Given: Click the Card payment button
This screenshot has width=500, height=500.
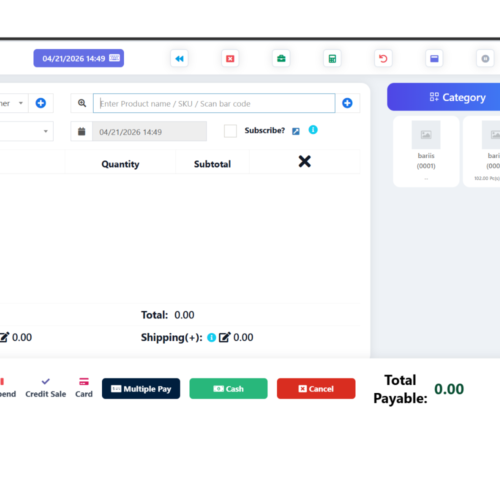Looking at the screenshot, I should 84,388.
